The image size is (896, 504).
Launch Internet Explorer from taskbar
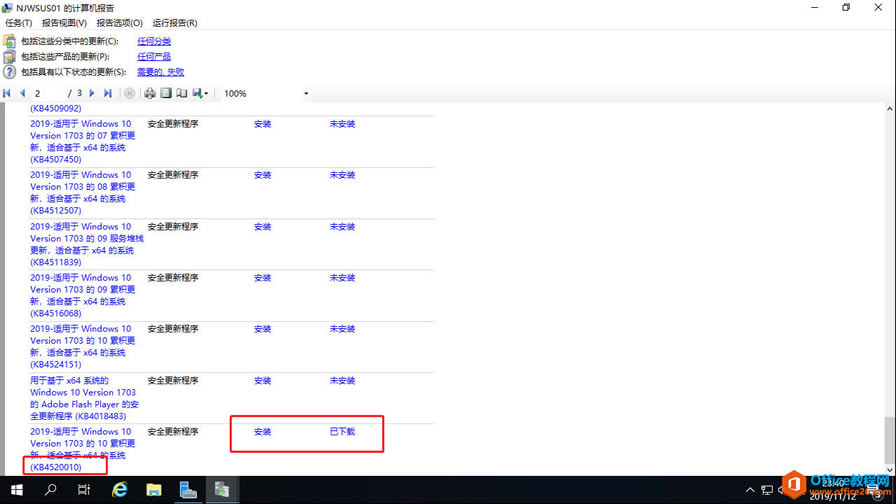tap(119, 490)
